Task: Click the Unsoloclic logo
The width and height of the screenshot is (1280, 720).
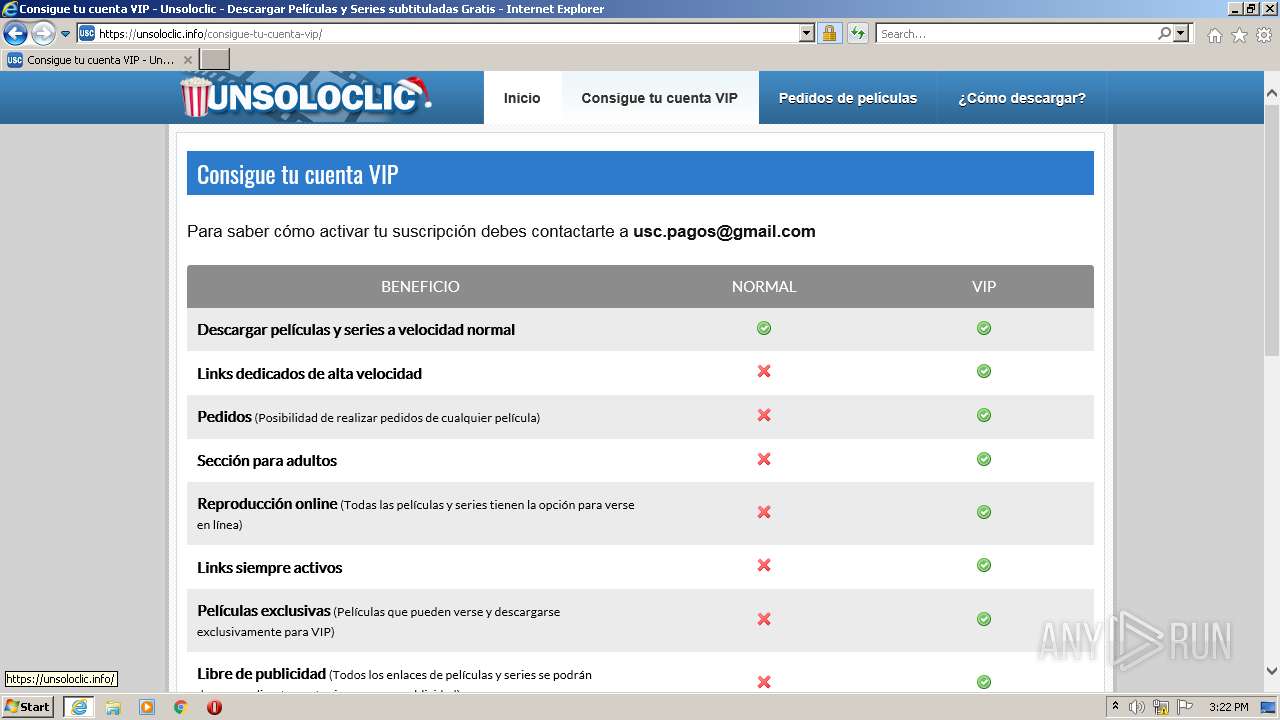Action: (305, 97)
